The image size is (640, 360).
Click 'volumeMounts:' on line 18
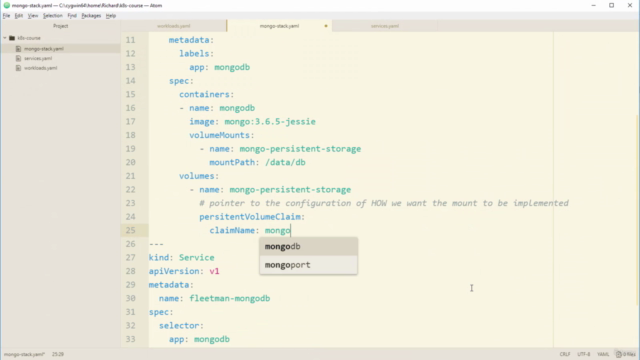(x=222, y=135)
